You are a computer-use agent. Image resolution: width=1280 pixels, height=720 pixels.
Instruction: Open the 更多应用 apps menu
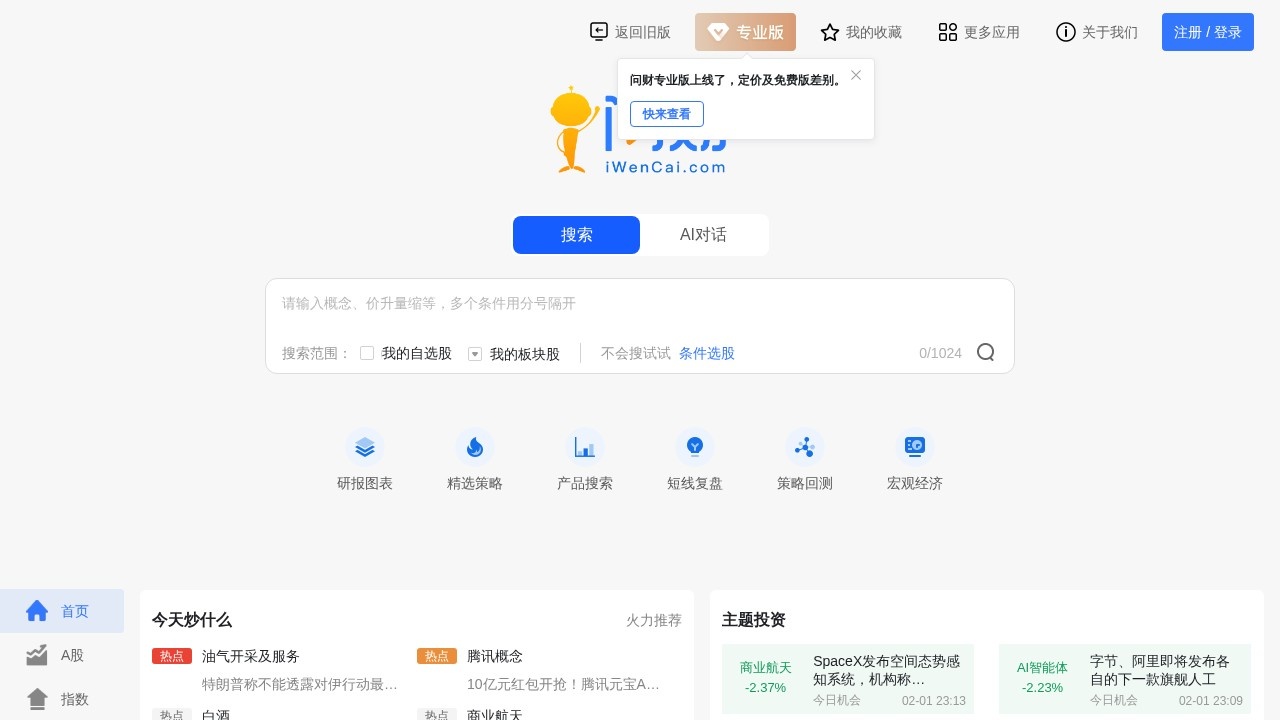point(978,32)
